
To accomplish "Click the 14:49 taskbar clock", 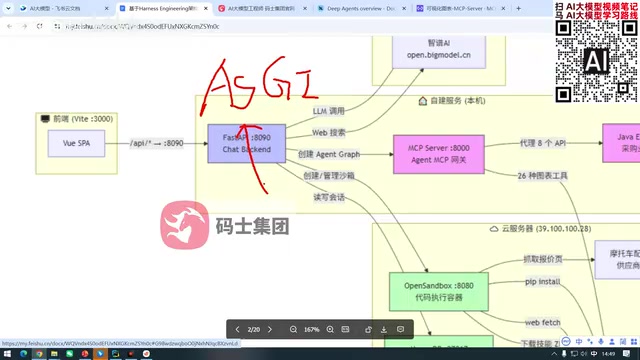I will pyautogui.click(x=608, y=354).
